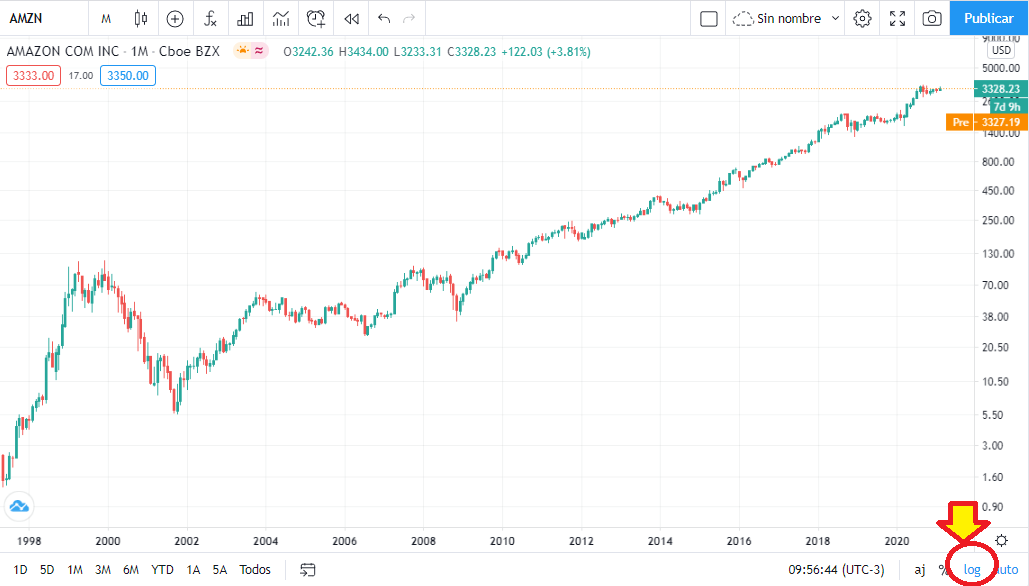
Task: Select the 5A time range
Action: tap(220, 570)
